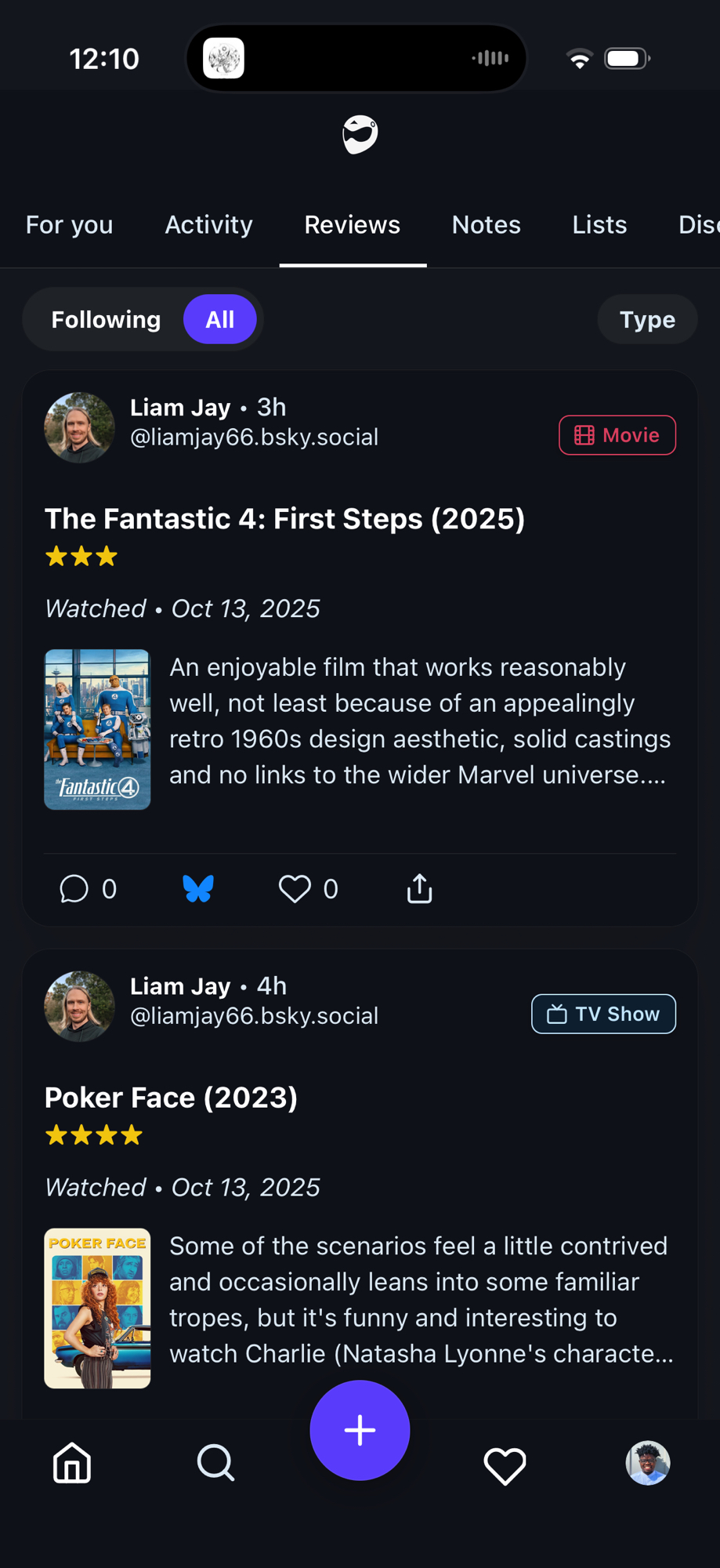
Task: Open The Fantastic 4: First Steps title link
Action: coord(284,519)
